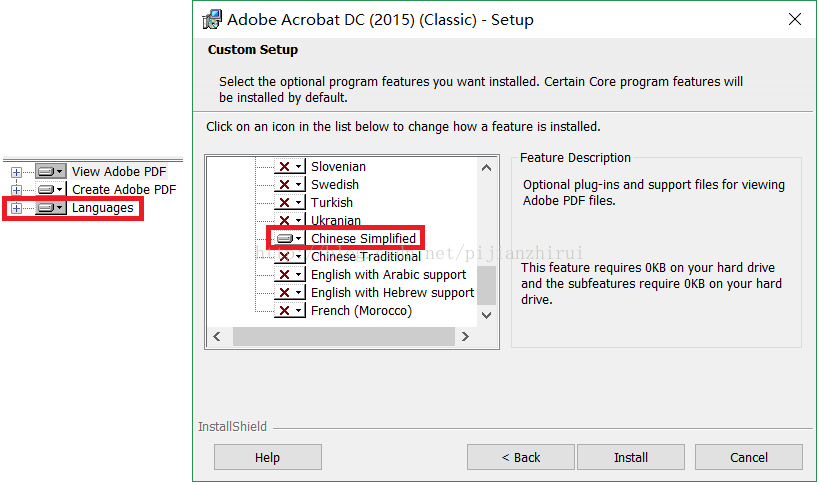Click the horizontal scrollbar thumb
The height and width of the screenshot is (485, 820).
click(x=344, y=336)
